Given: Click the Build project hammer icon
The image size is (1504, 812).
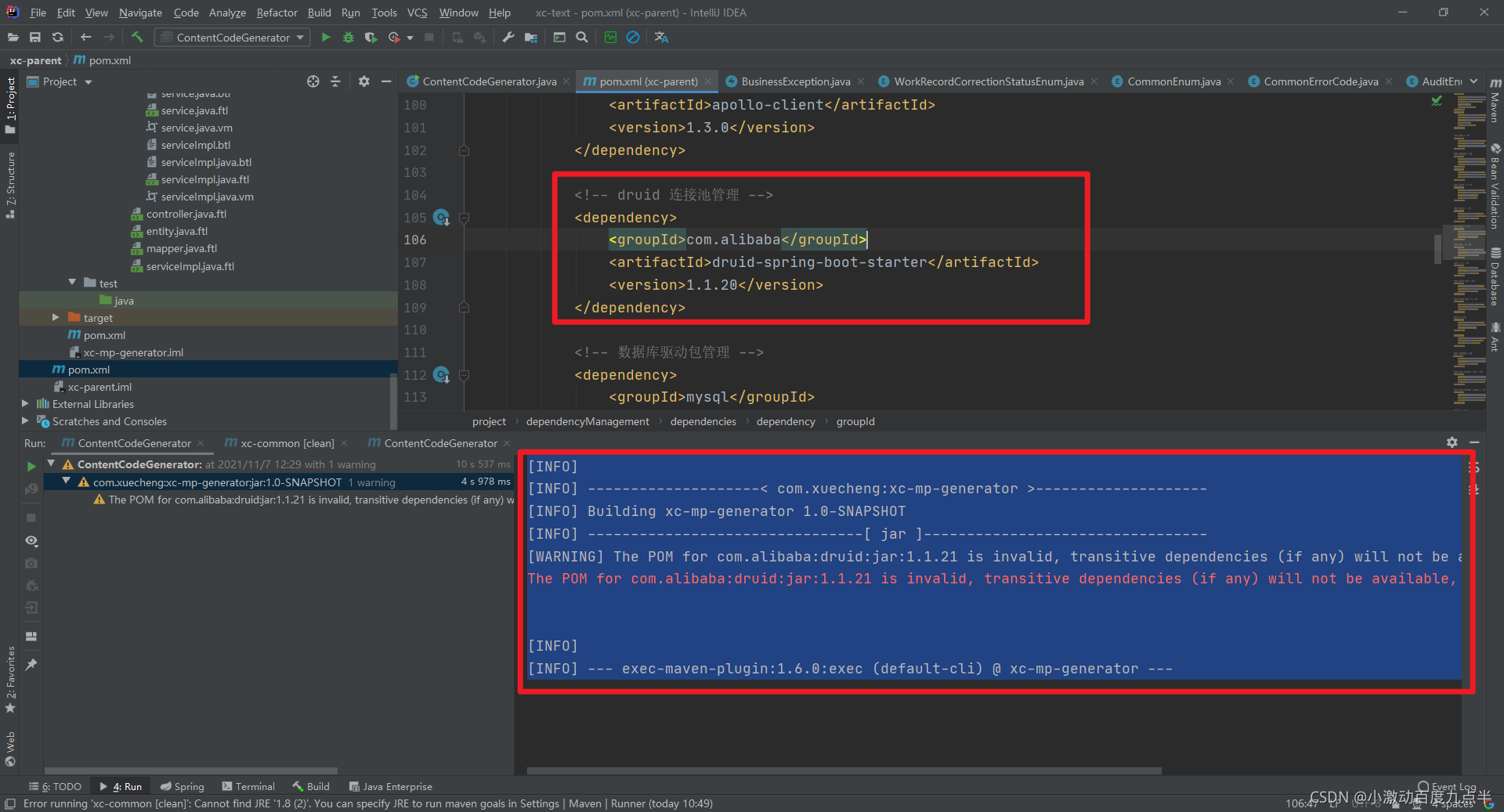Looking at the screenshot, I should [137, 37].
